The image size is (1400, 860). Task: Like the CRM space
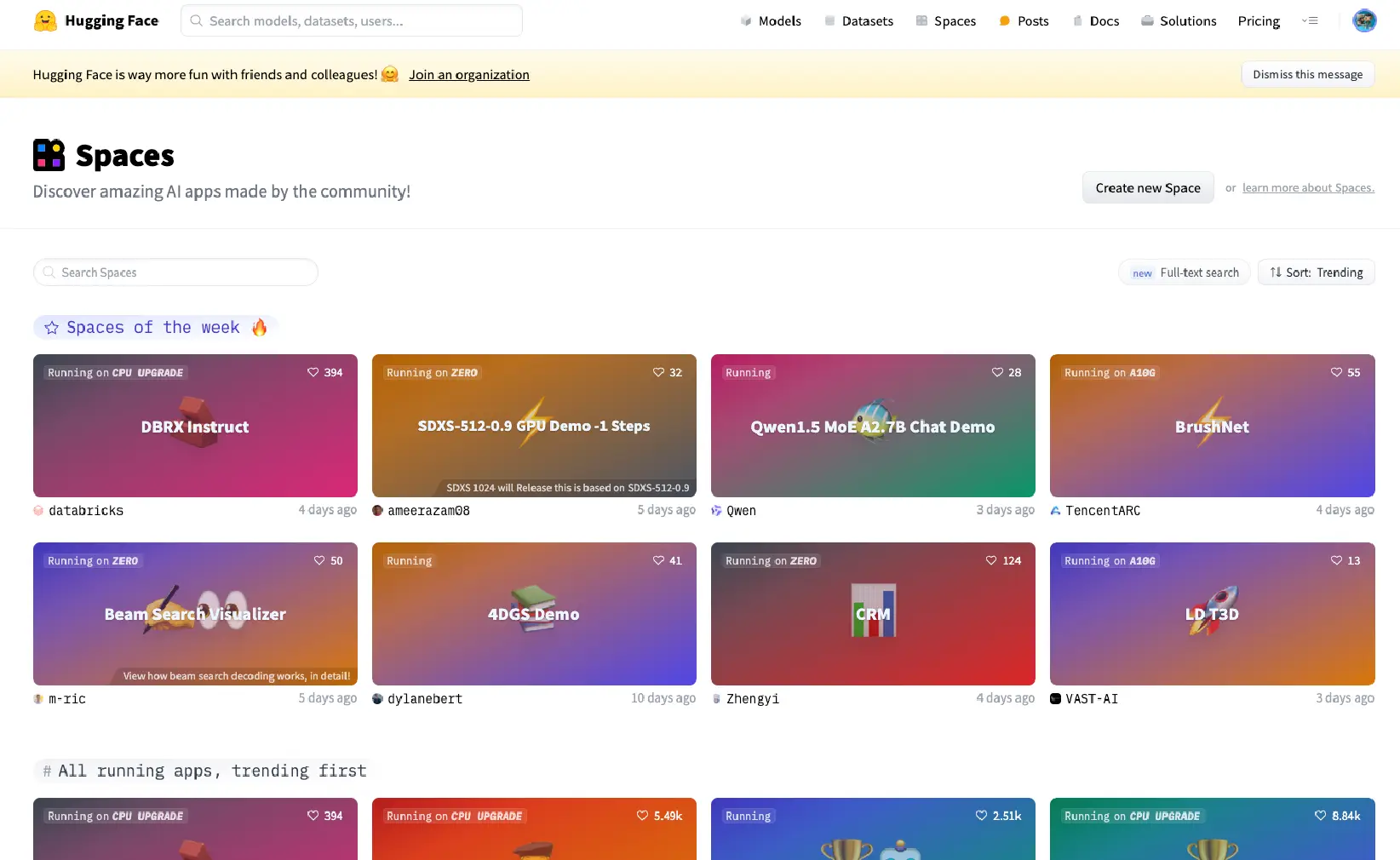(991, 560)
